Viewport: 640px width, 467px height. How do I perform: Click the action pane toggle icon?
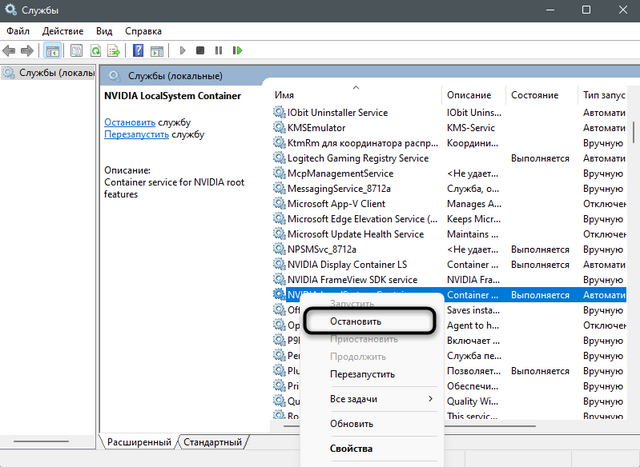(157, 51)
